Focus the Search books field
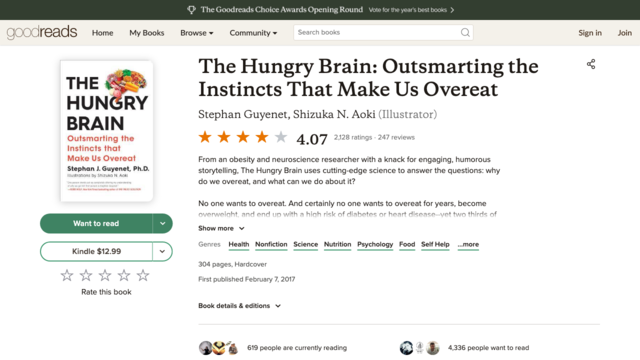Viewport: 640px width, 360px height. [x=378, y=33]
